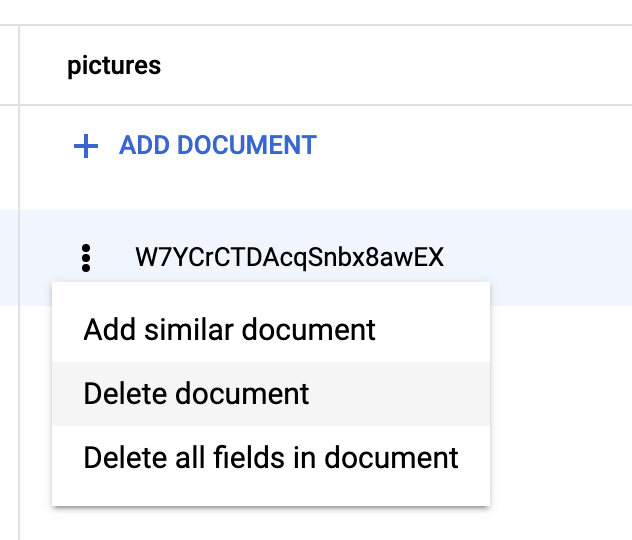The height and width of the screenshot is (540, 632).
Task: Open document W7YCrCTDAcqSnbx8awEX
Action: tap(289, 258)
